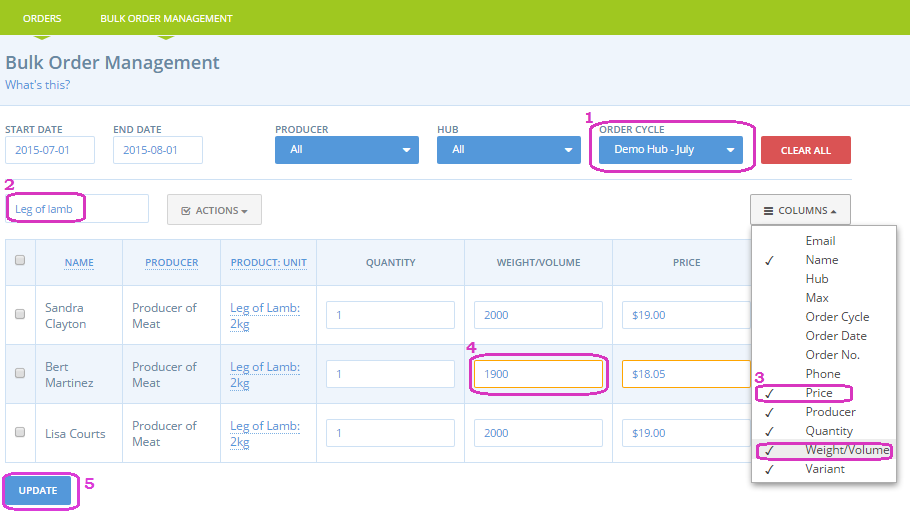Enable the Email column option
The width and height of the screenshot is (910, 511).
(820, 241)
